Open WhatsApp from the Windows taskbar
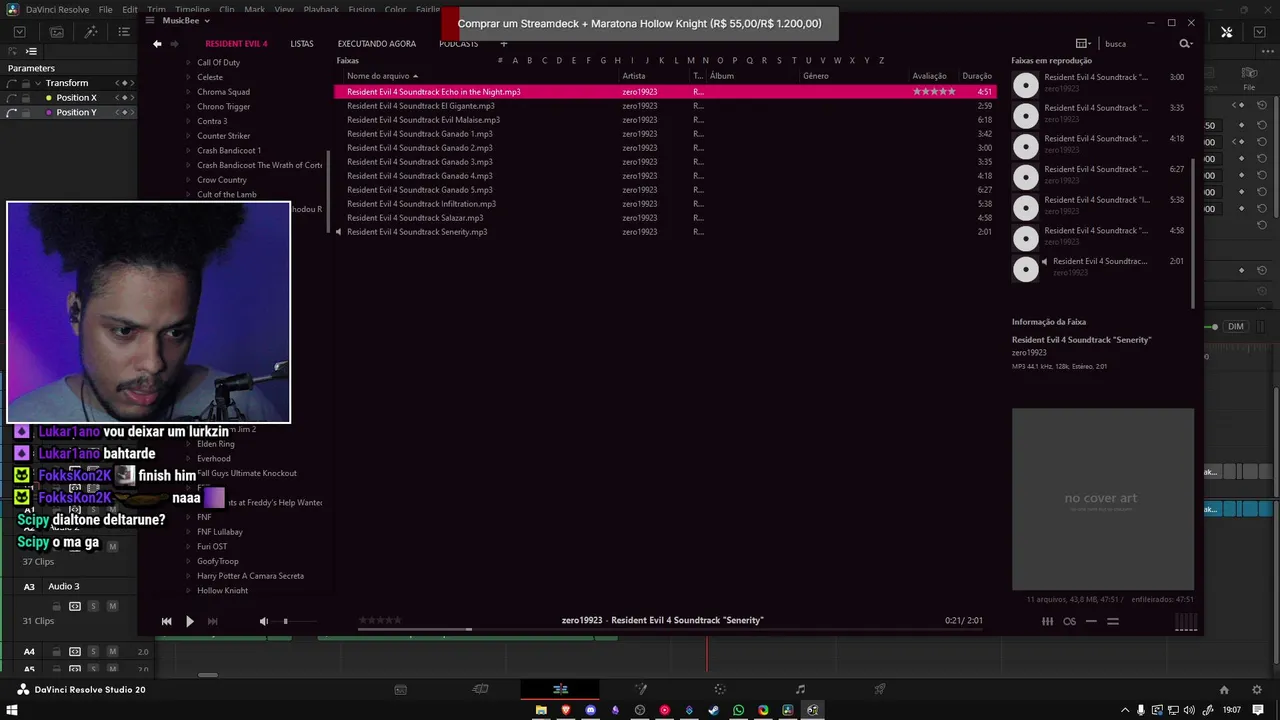This screenshot has height=720, width=1280. tap(738, 710)
